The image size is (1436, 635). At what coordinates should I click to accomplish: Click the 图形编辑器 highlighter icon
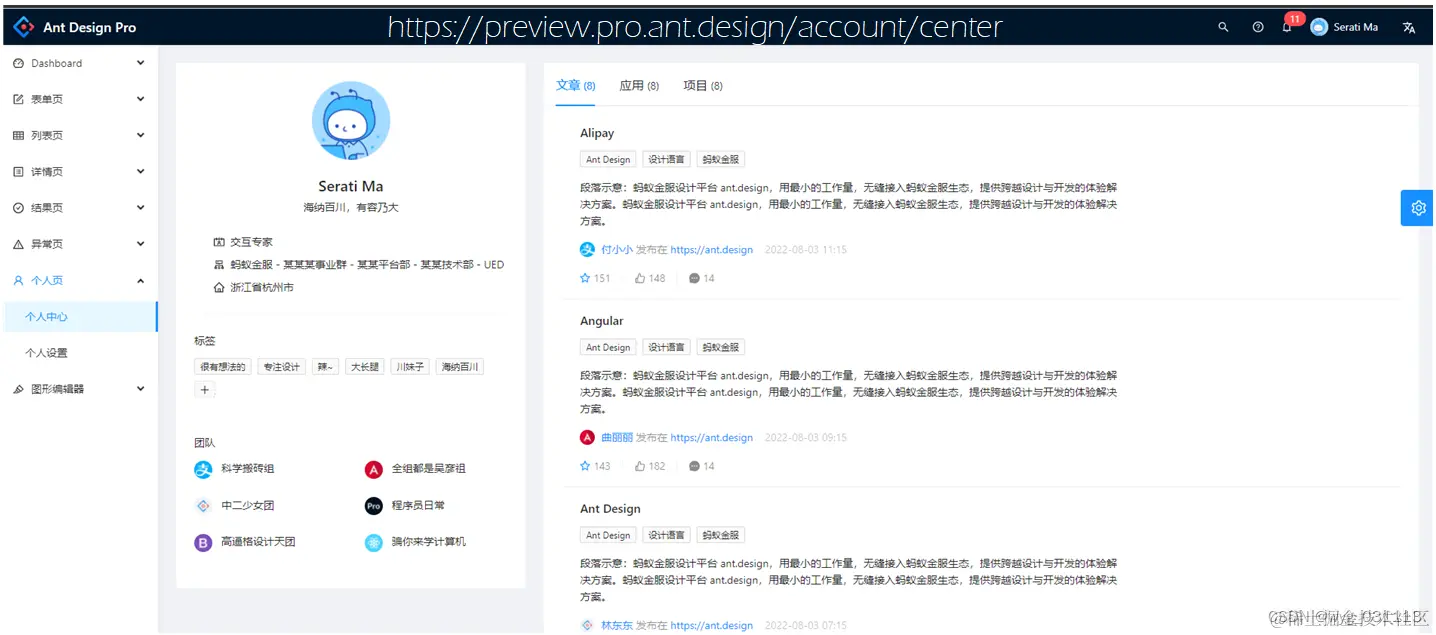[x=18, y=389]
